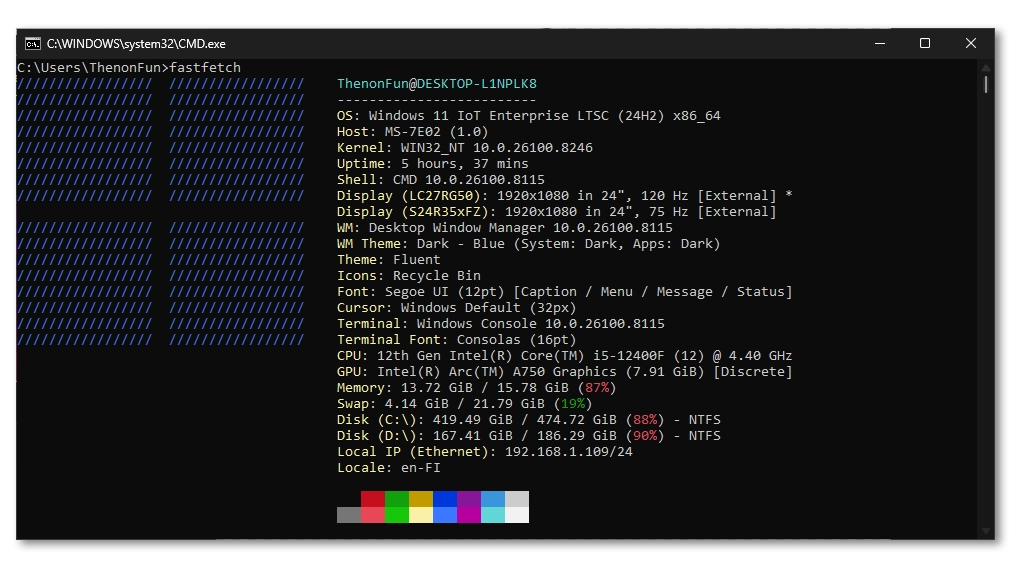Image resolution: width=1012 pixels, height=577 pixels.
Task: Close the CMD.exe window
Action: 971,43
